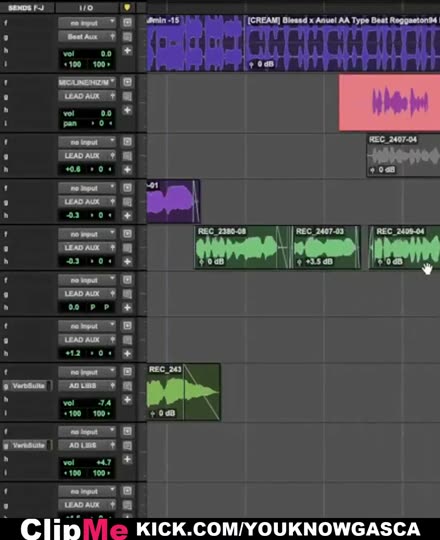Click the vol -7.4 volume field
This screenshot has width=440, height=540.
click(87, 403)
